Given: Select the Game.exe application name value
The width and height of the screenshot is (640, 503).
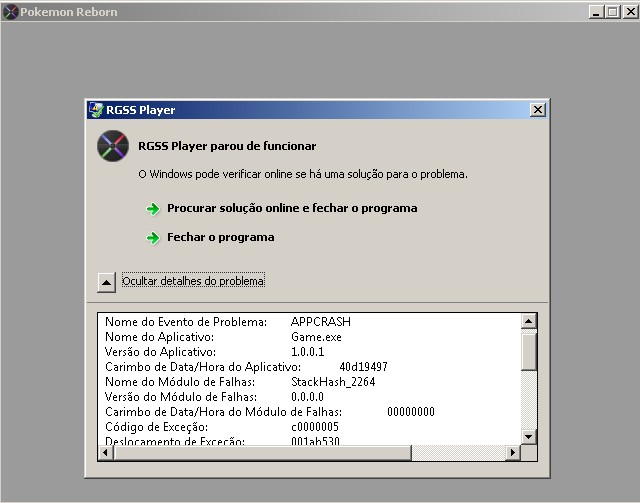Looking at the screenshot, I should [316, 337].
